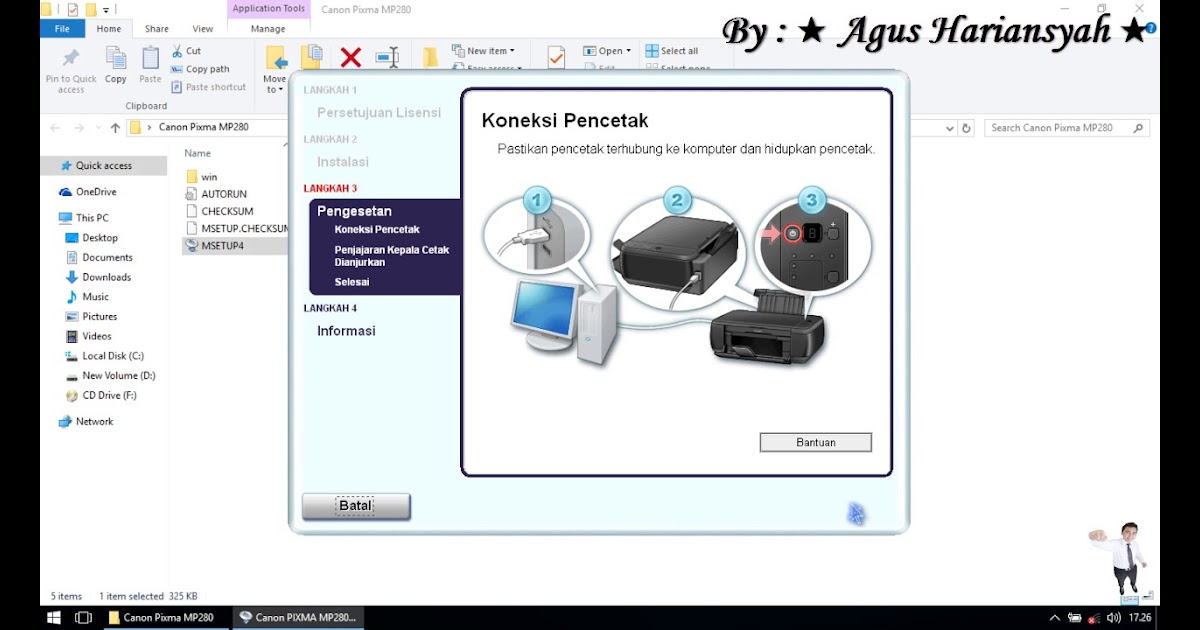Click the Batal cancel button
The width and height of the screenshot is (1200, 630).
tap(356, 506)
